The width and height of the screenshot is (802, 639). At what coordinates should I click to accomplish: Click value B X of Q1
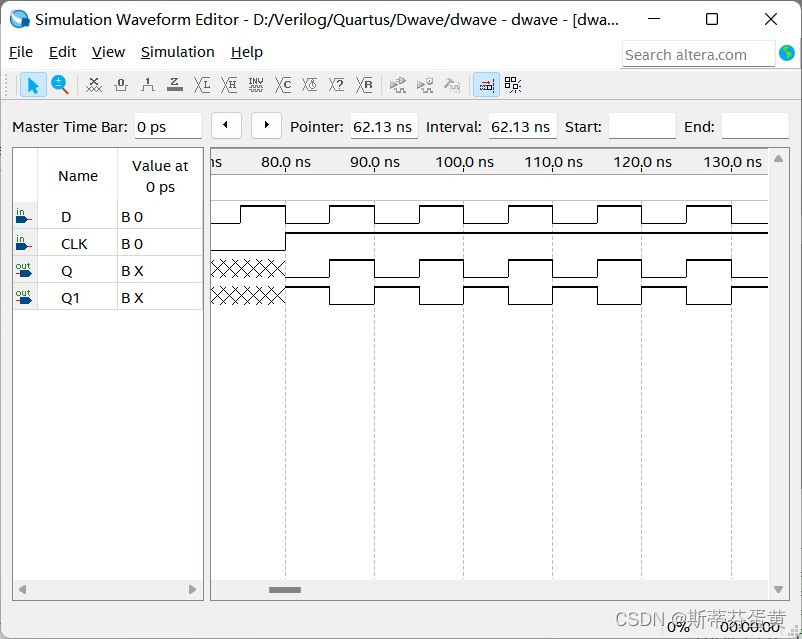pos(132,298)
